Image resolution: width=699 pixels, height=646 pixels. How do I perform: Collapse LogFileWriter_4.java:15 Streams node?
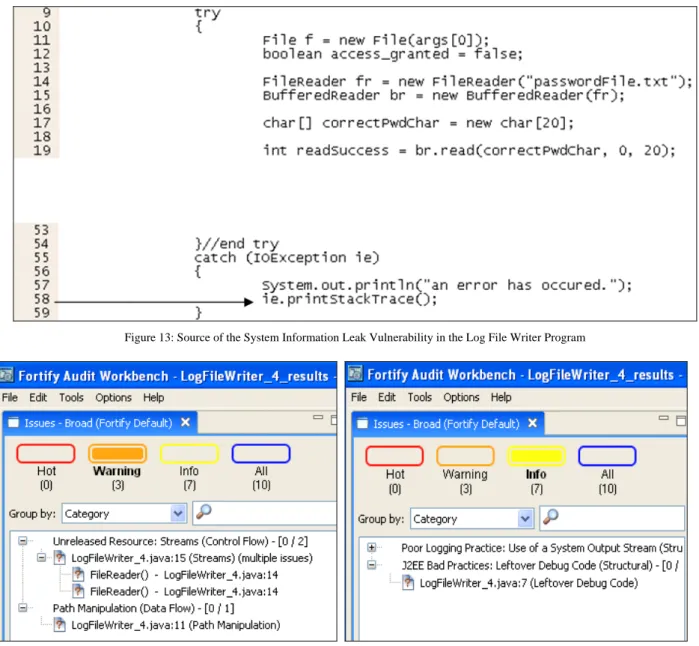click(x=41, y=558)
